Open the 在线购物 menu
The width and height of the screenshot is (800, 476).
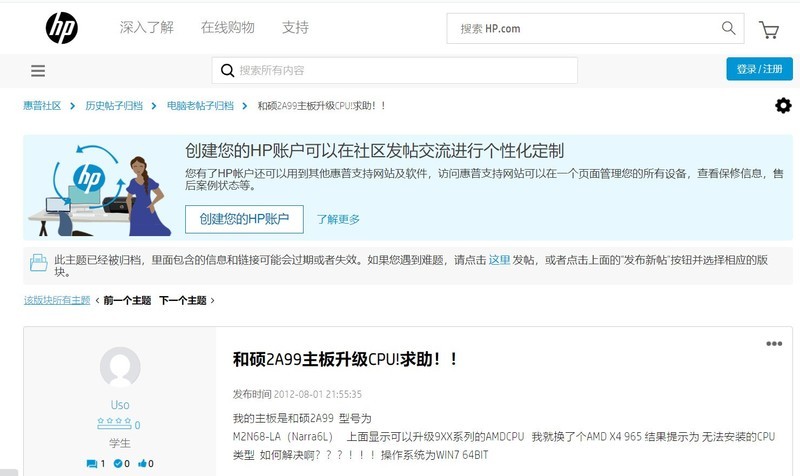click(x=228, y=28)
